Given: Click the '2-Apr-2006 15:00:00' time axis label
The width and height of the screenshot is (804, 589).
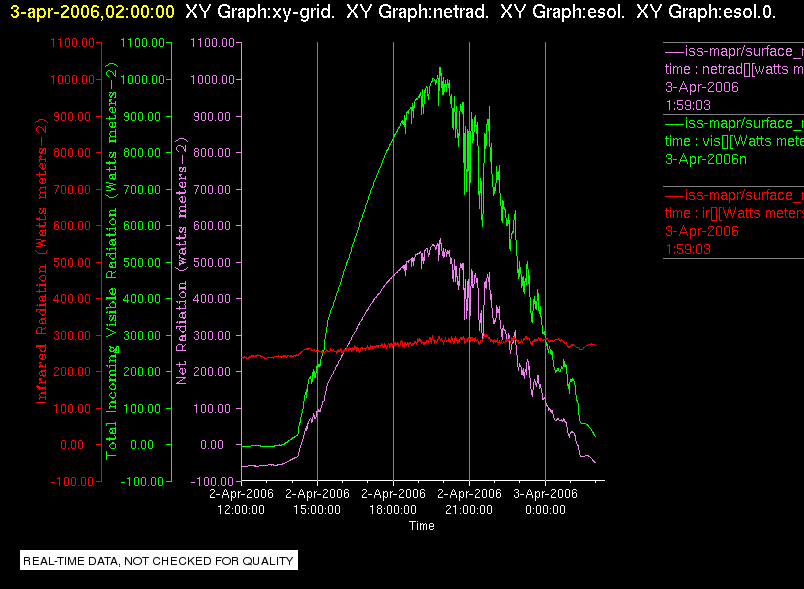Looking at the screenshot, I should tap(317, 502).
